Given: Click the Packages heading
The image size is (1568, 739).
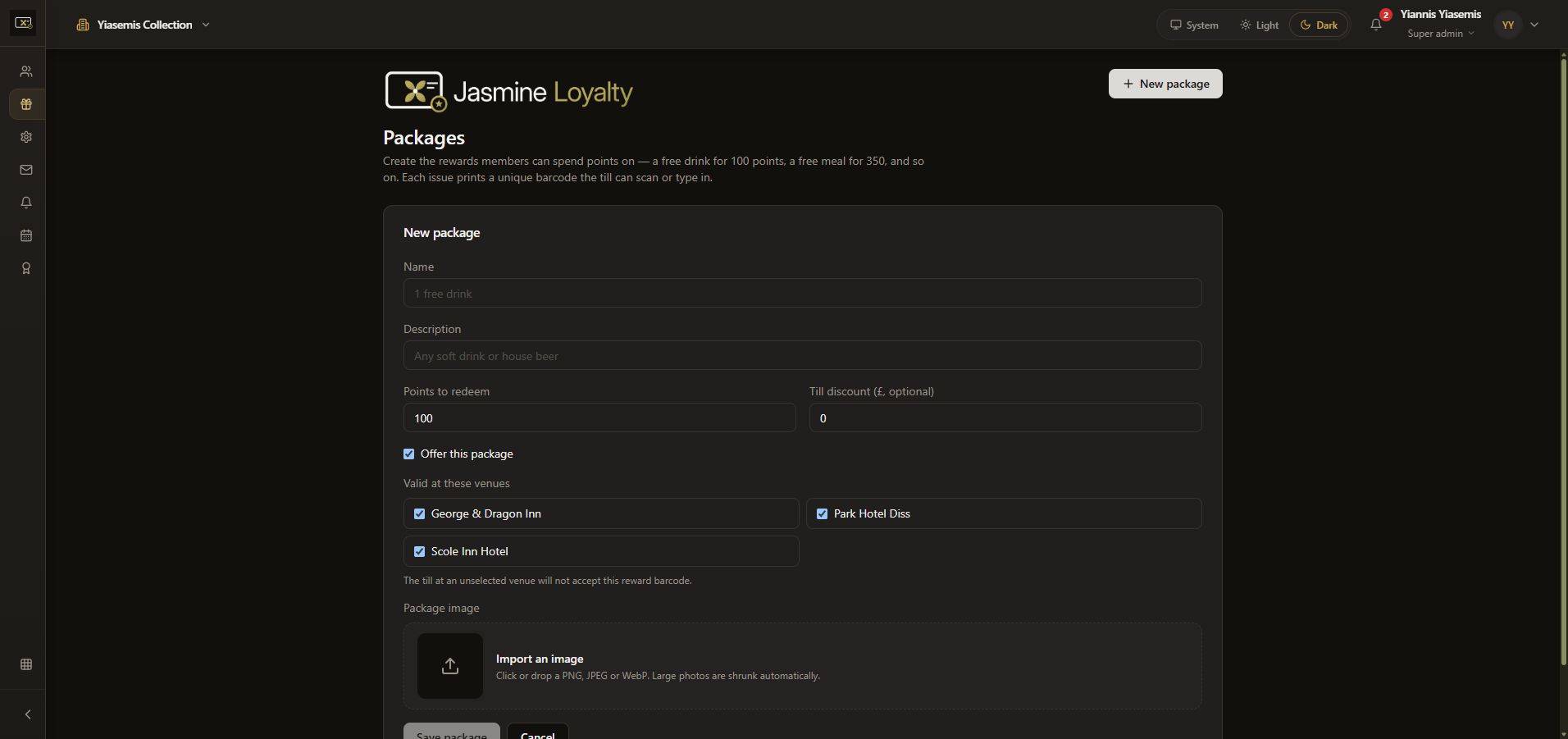Looking at the screenshot, I should pos(424,138).
